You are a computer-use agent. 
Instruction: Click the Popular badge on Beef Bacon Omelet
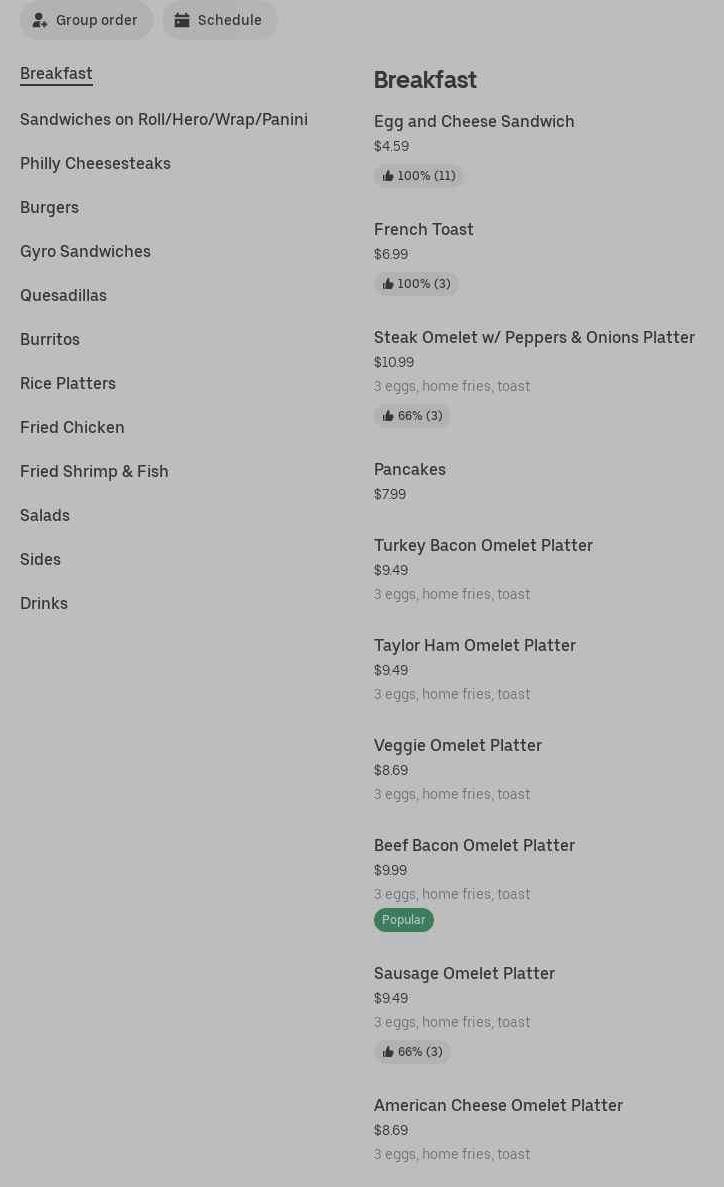404,920
